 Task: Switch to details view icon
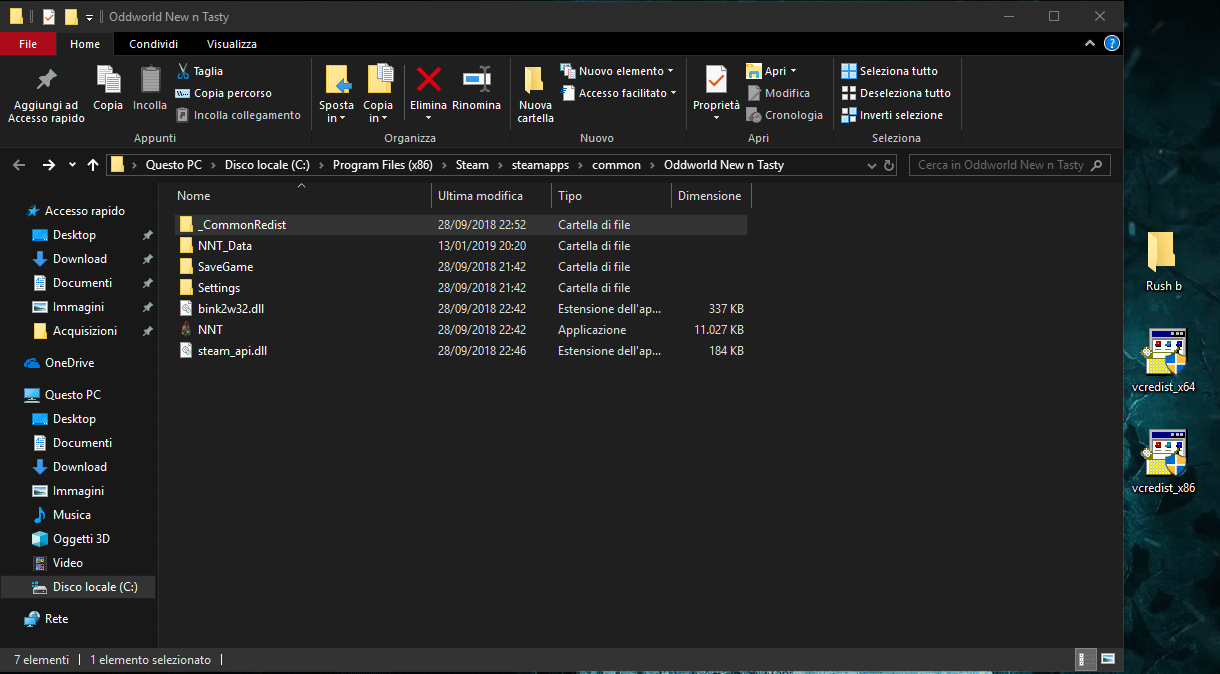pyautogui.click(x=1086, y=660)
